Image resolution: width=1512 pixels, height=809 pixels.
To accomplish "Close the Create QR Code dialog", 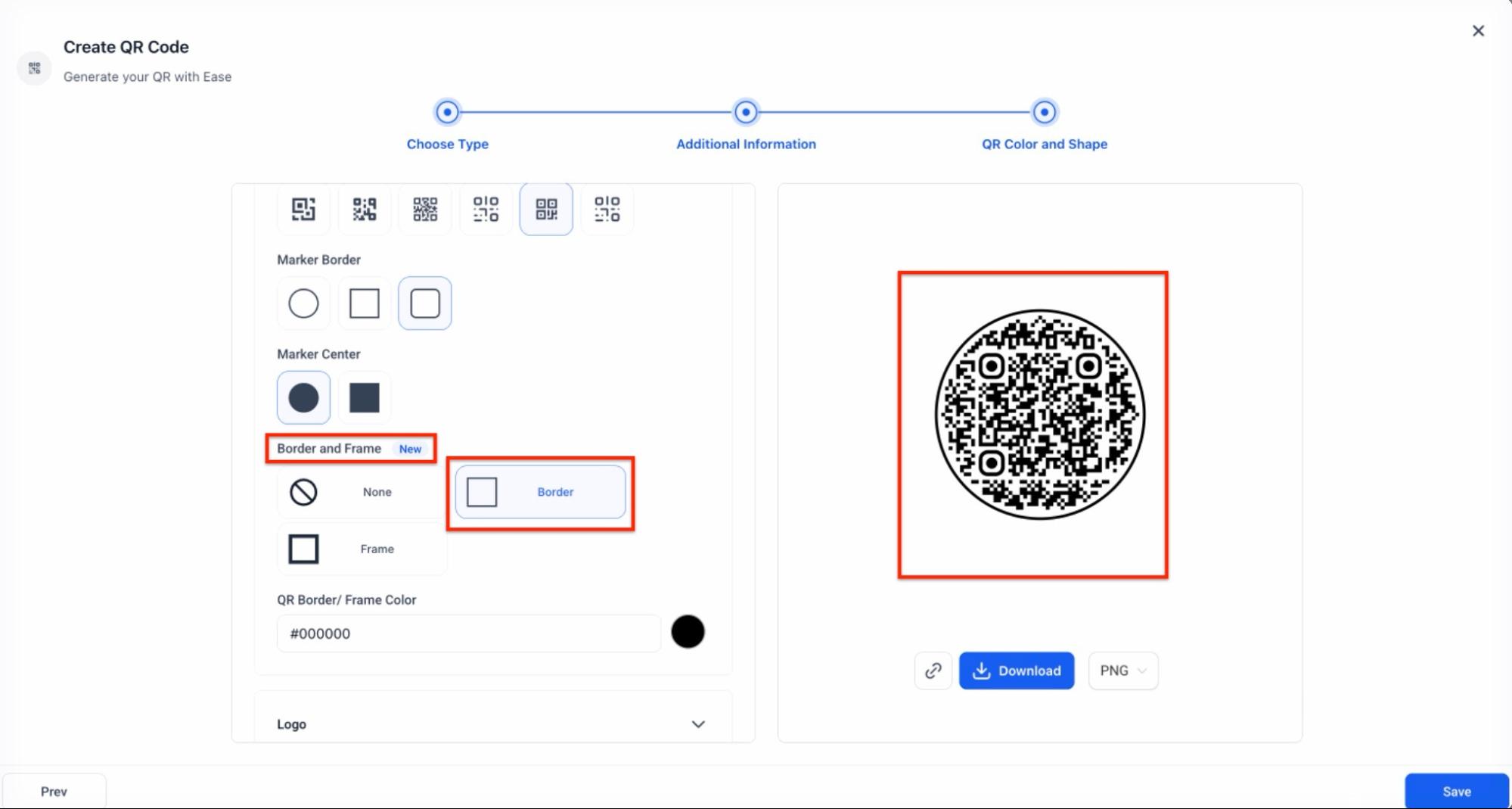I will 1478,31.
